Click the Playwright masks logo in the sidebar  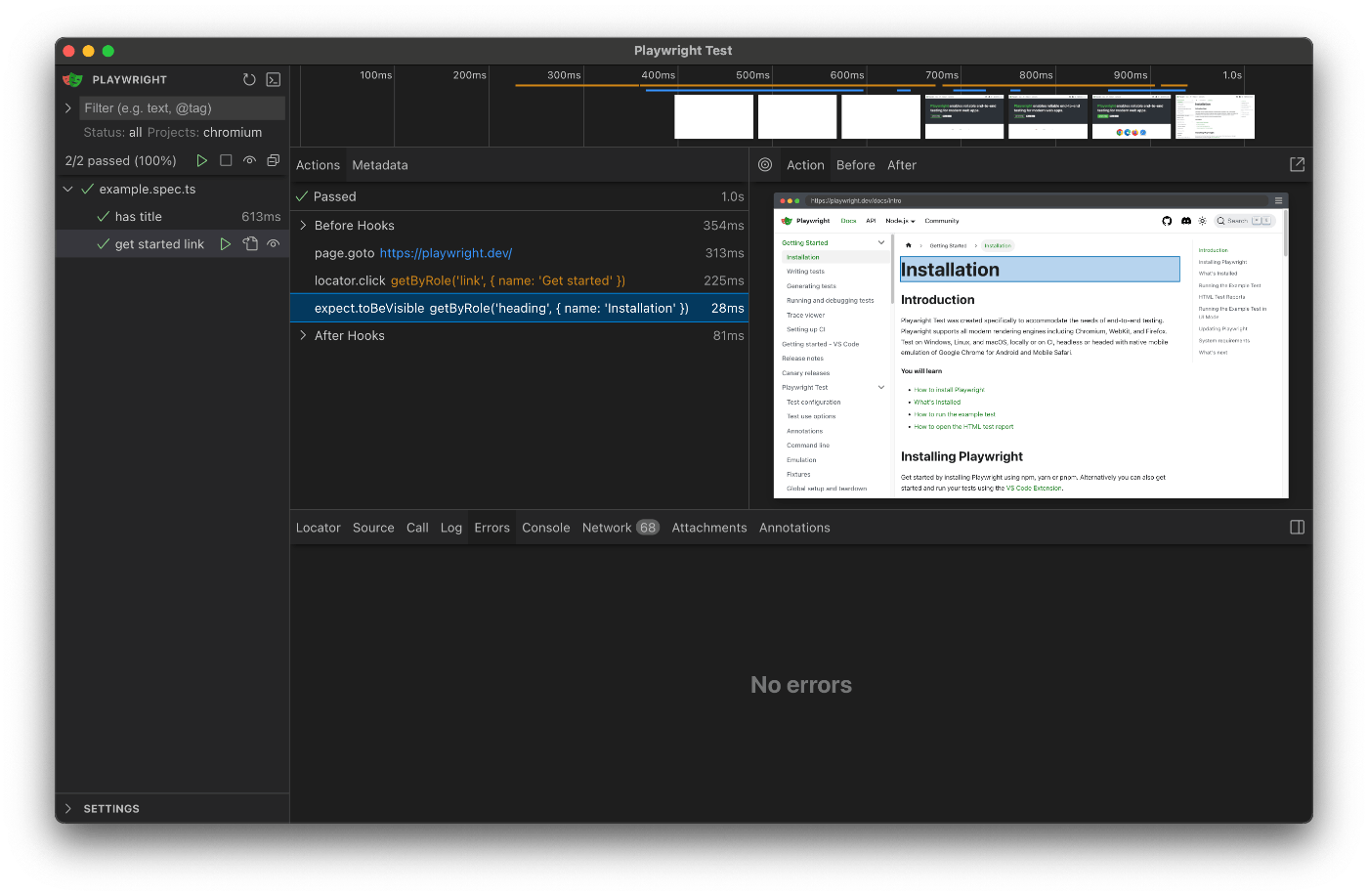click(x=72, y=79)
